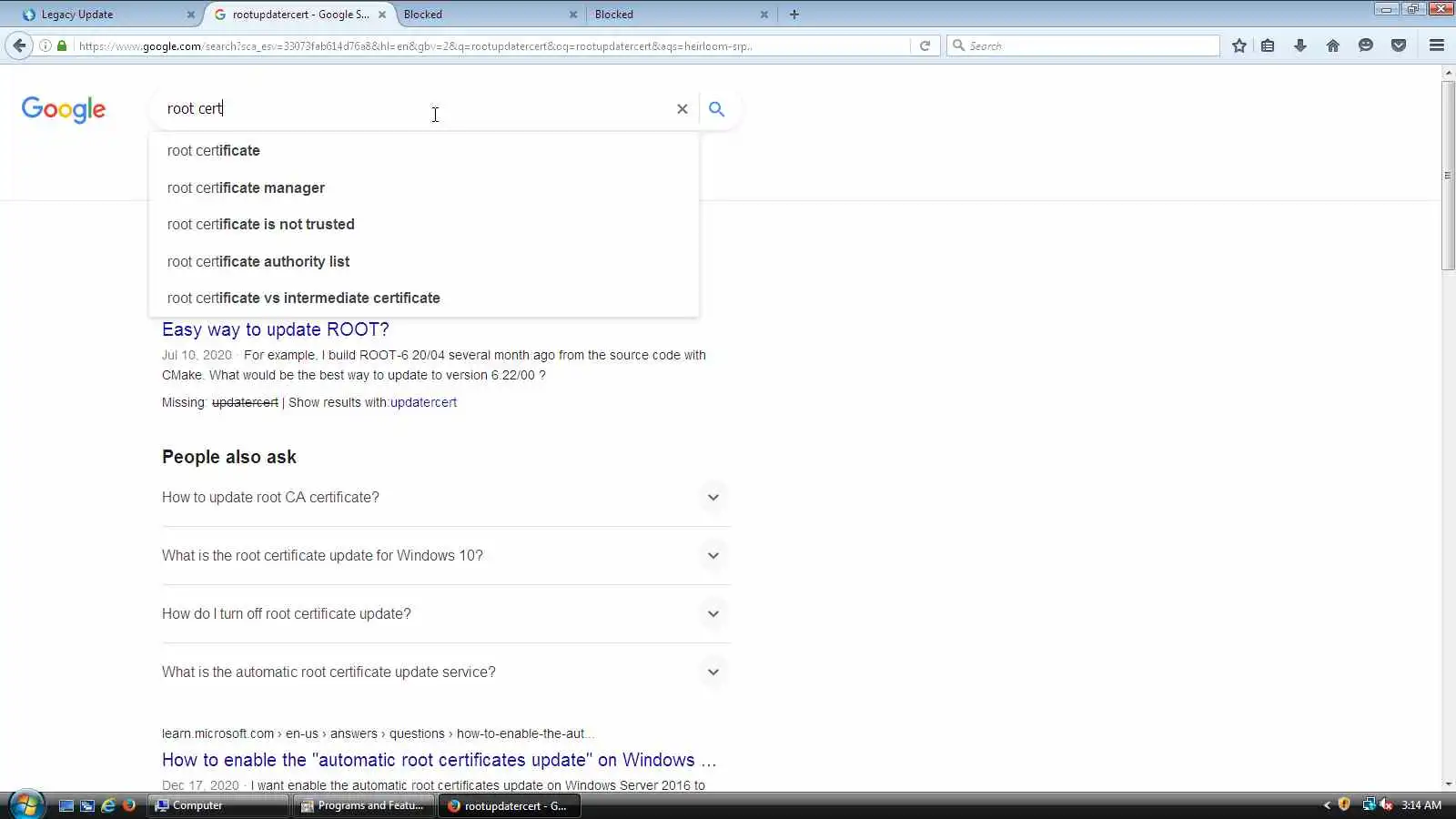Viewport: 1456px width, 819px height.
Task: Go back with the browser back arrow
Action: 19,45
